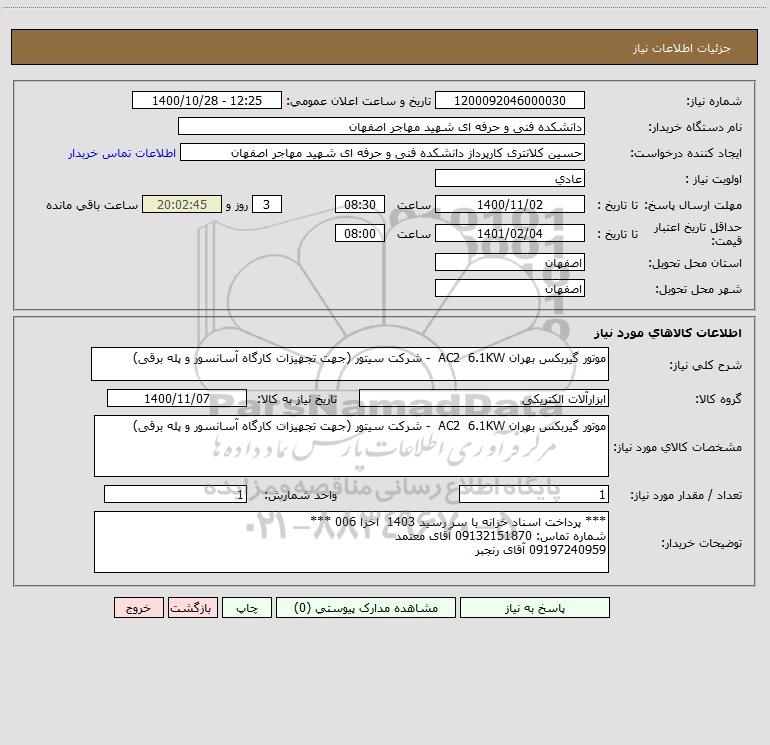Image resolution: width=770 pixels, height=745 pixels.
Task: Click the goods specifications text area
Action: pyautogui.click(x=351, y=446)
